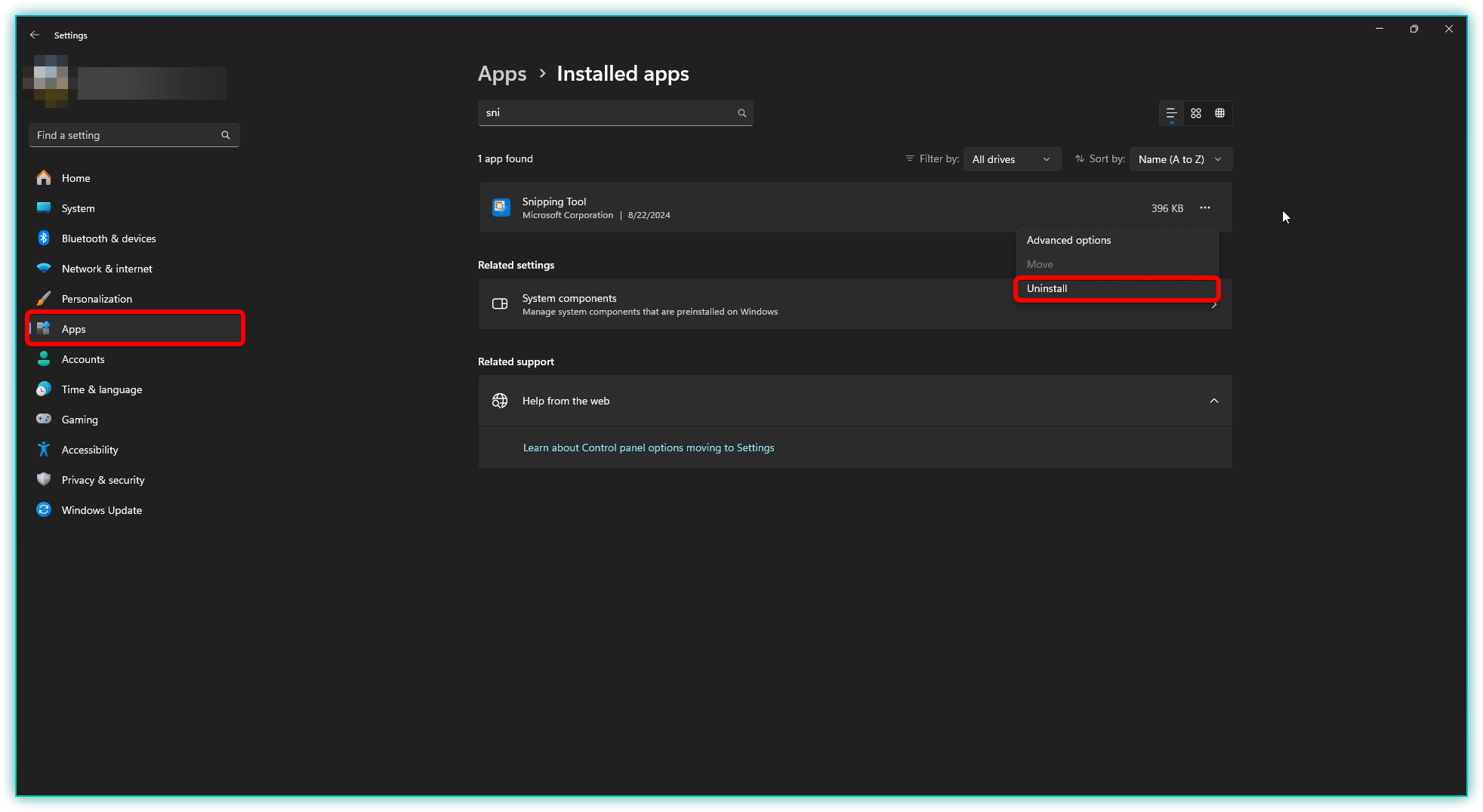Switch to grid view layout

[x=1196, y=113]
